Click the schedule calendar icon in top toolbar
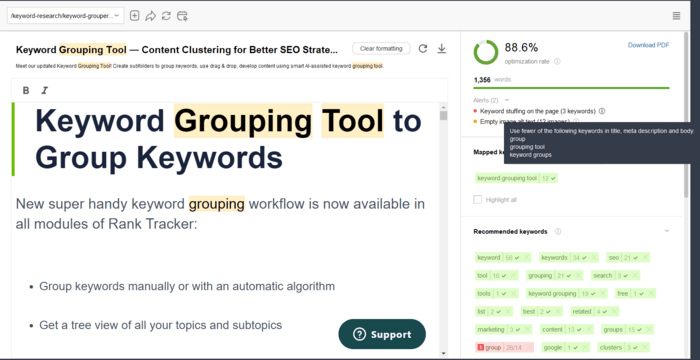 (x=182, y=16)
